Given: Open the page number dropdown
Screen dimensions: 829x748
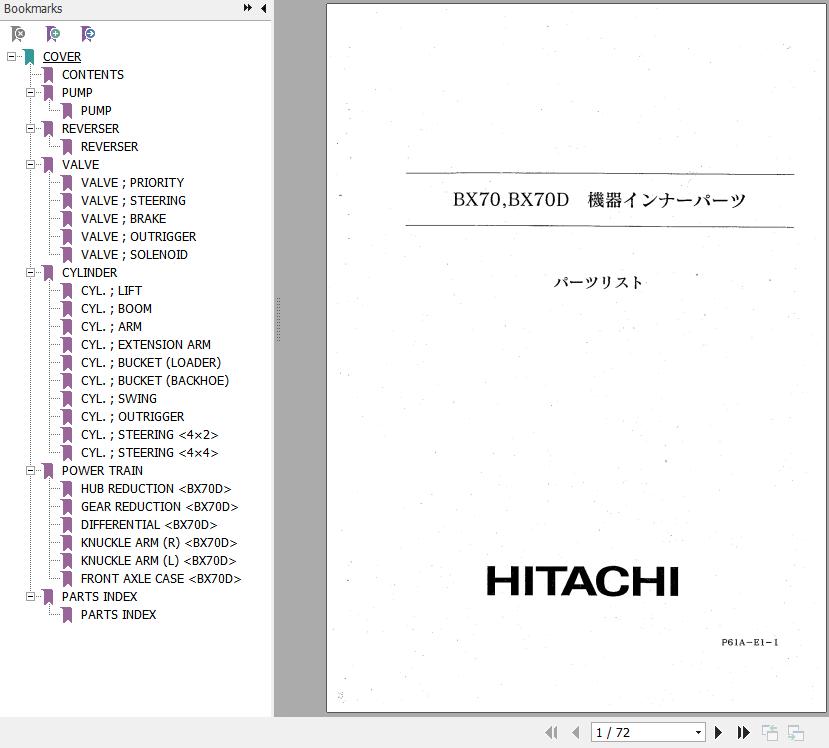Looking at the screenshot, I should pos(698,733).
